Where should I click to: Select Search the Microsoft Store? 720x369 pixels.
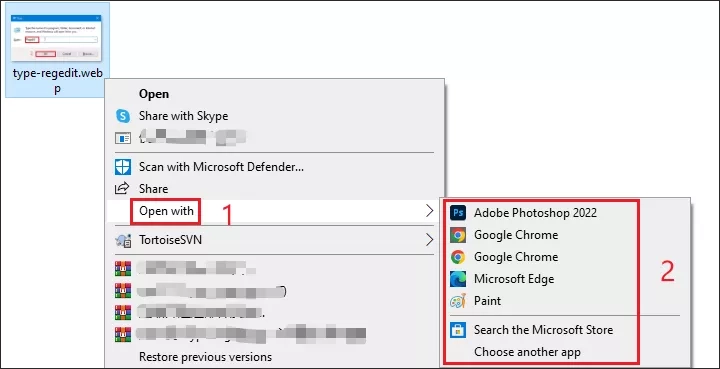[x=543, y=330]
